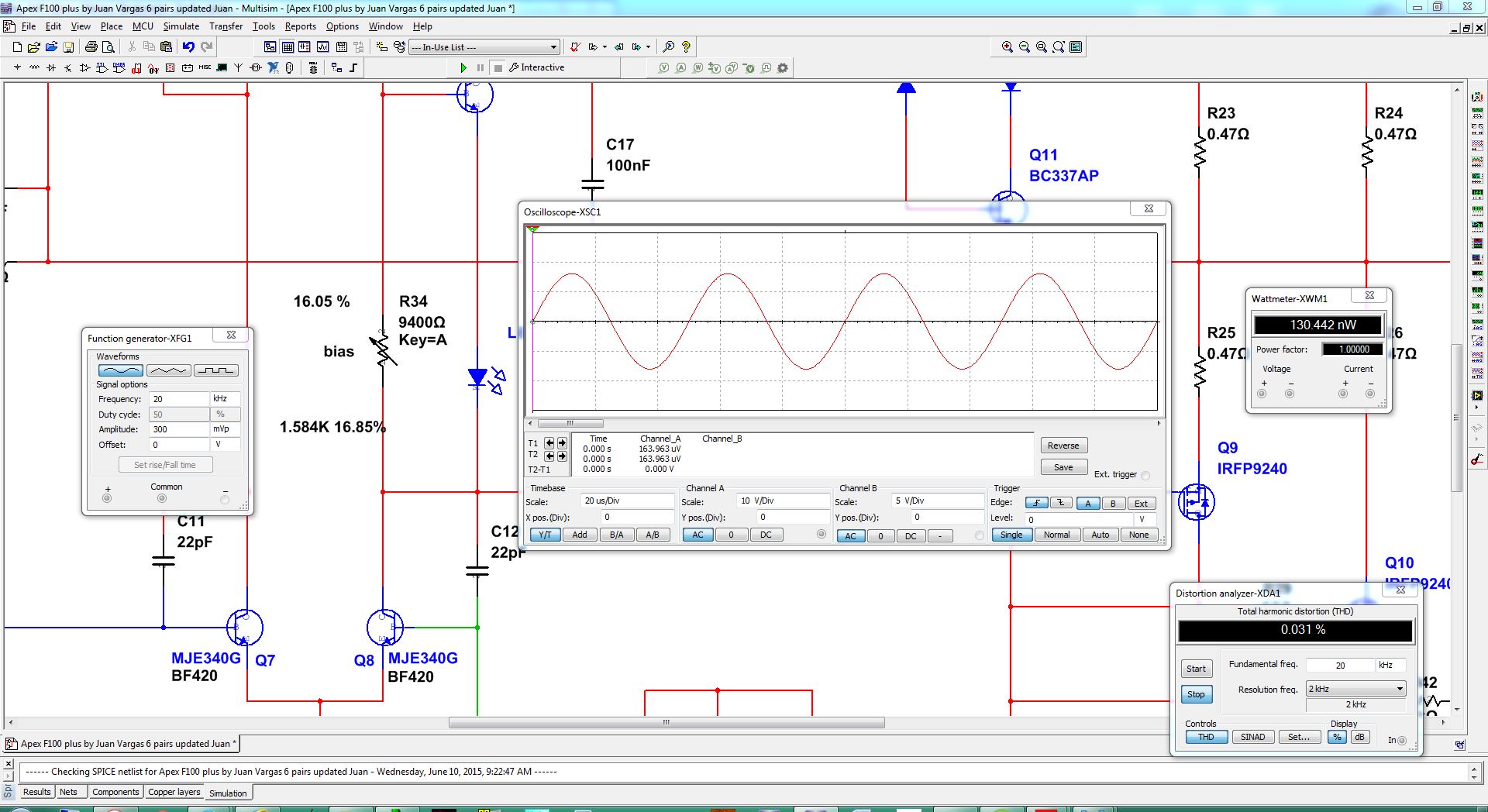Screen dimensions: 1488x812
Task: Click oscilloscope Reverse button
Action: 1063,446
